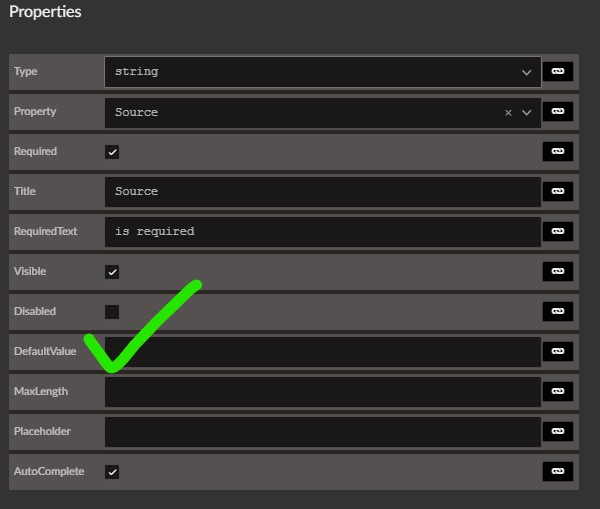Uncheck the Visible checkbox

coord(112,272)
